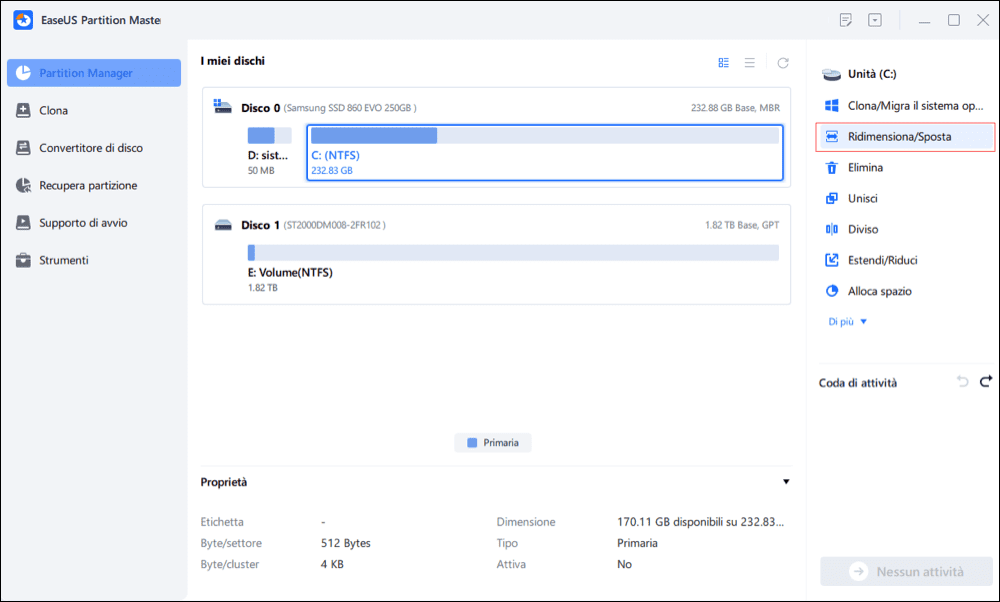Switch disk list to card view

(x=723, y=62)
